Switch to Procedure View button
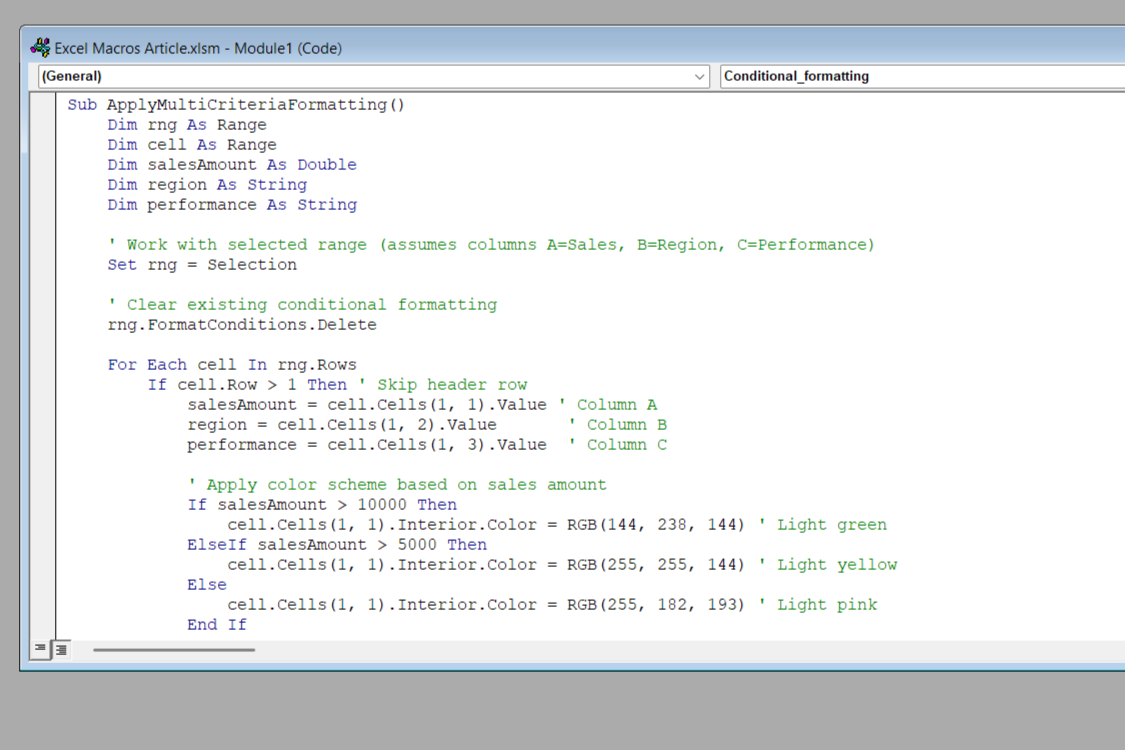 pyautogui.click(x=40, y=649)
